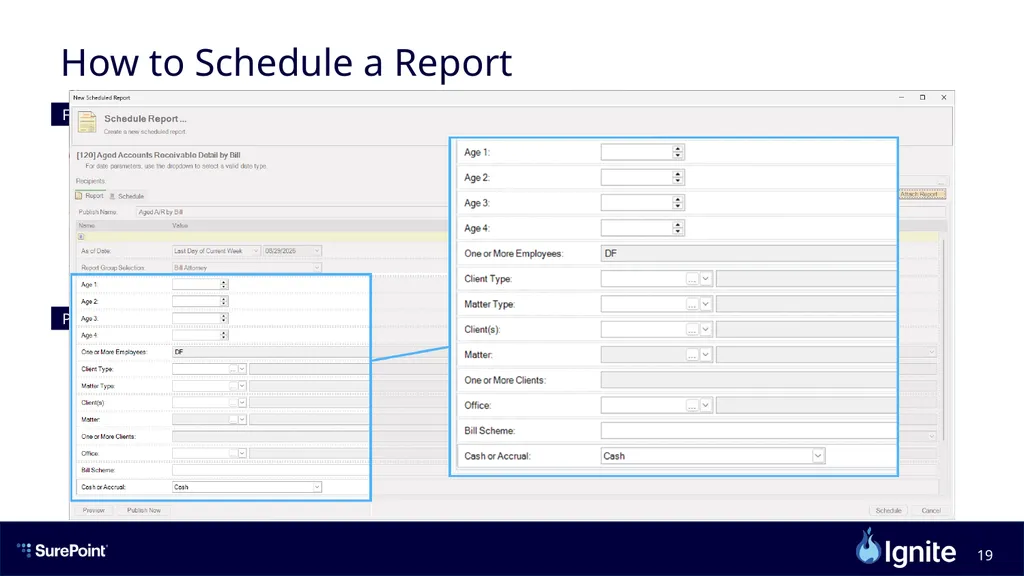Expand the Office dropdown in the small dialog
1024x576 pixels.
point(242,453)
